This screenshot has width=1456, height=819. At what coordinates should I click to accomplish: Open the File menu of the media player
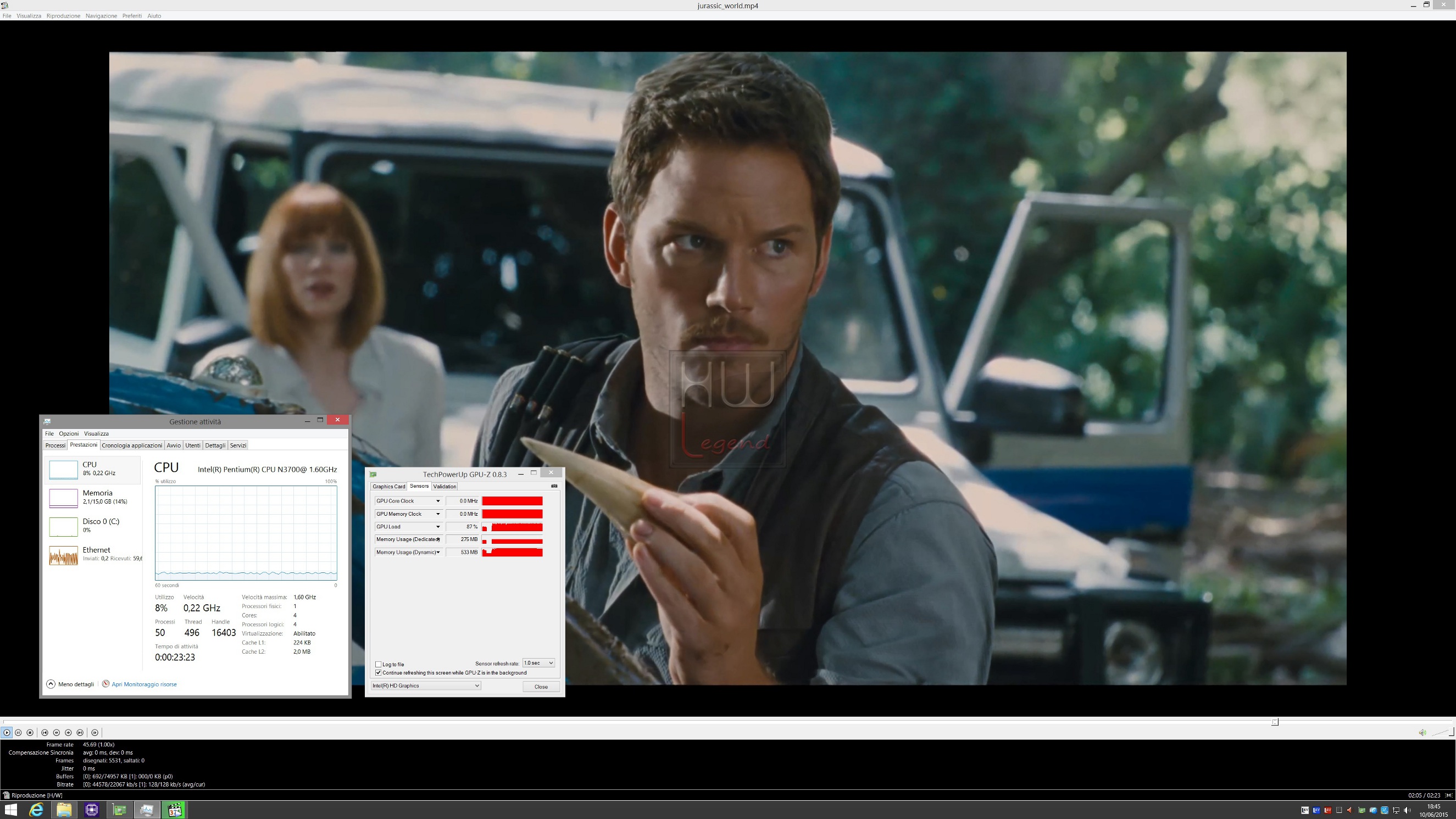point(7,16)
